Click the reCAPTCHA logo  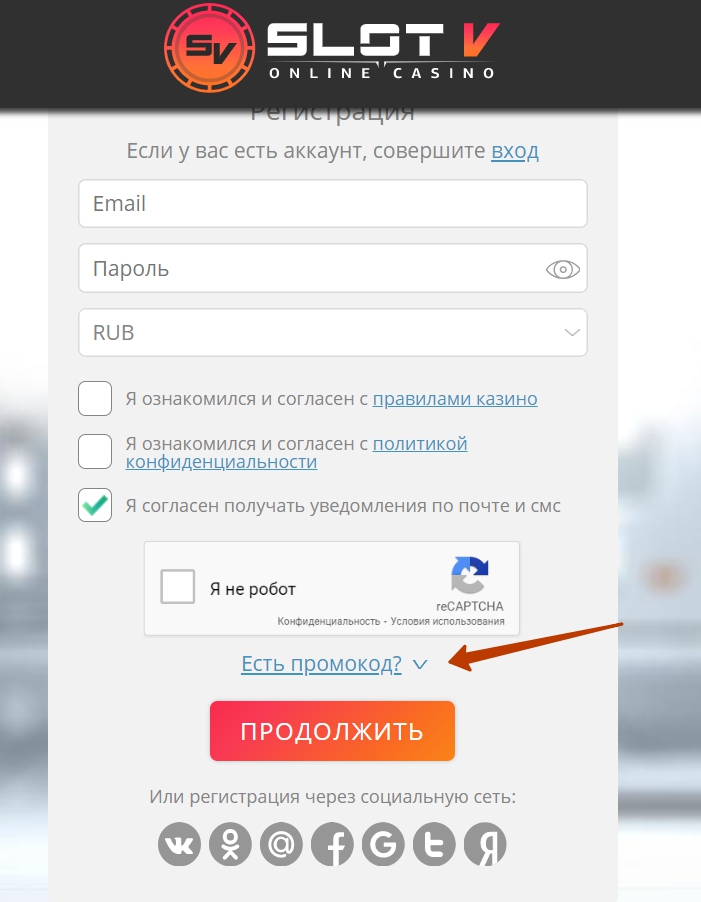click(x=470, y=575)
